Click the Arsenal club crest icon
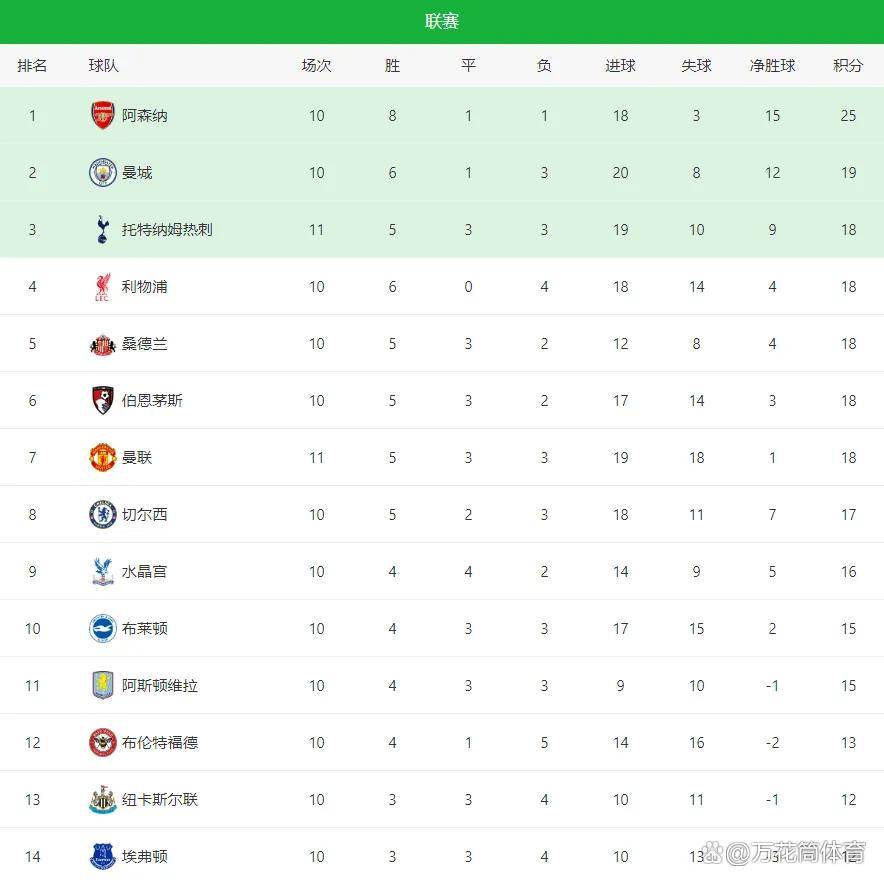 pos(103,115)
